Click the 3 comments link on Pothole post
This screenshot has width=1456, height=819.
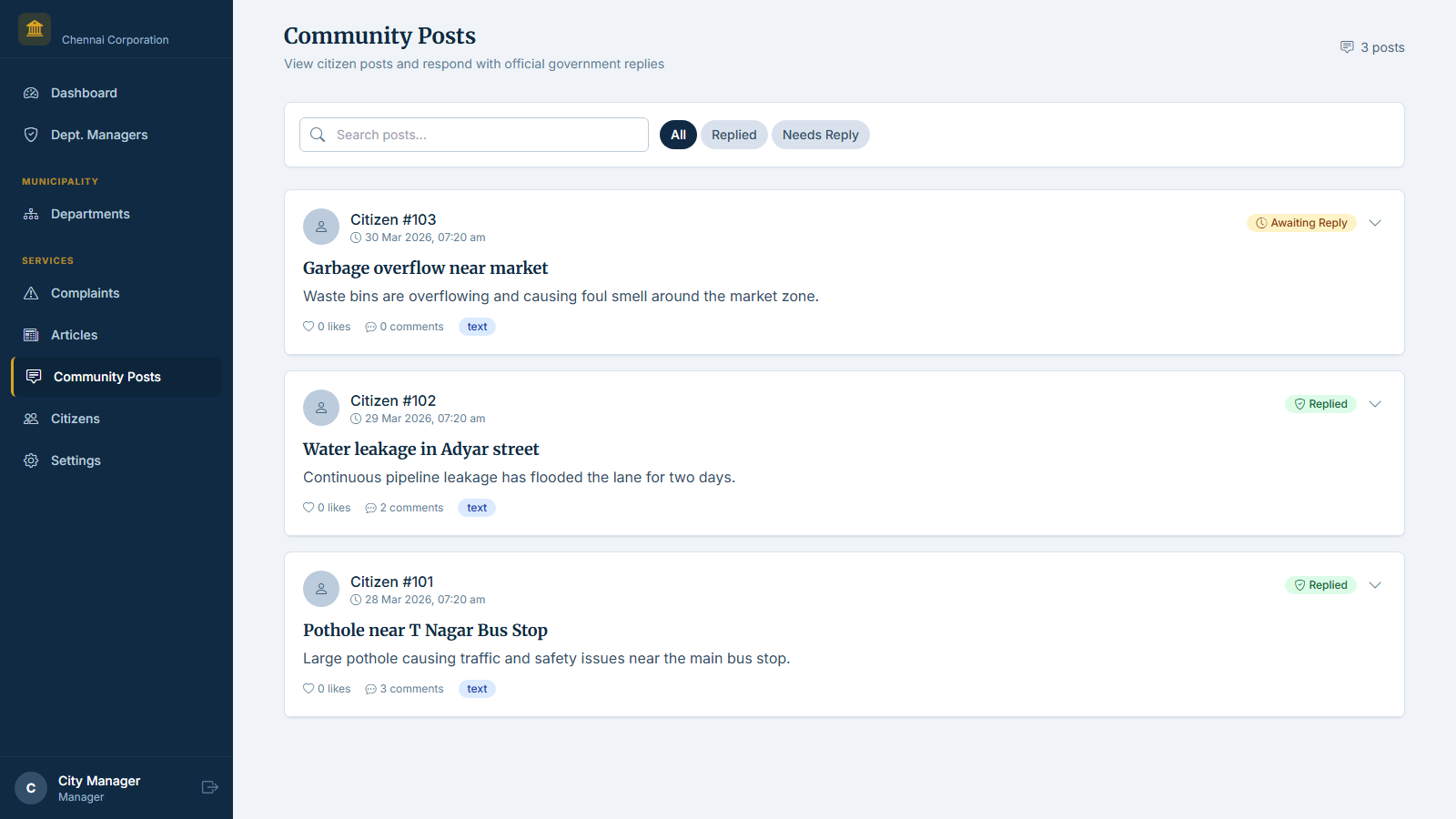[404, 689]
